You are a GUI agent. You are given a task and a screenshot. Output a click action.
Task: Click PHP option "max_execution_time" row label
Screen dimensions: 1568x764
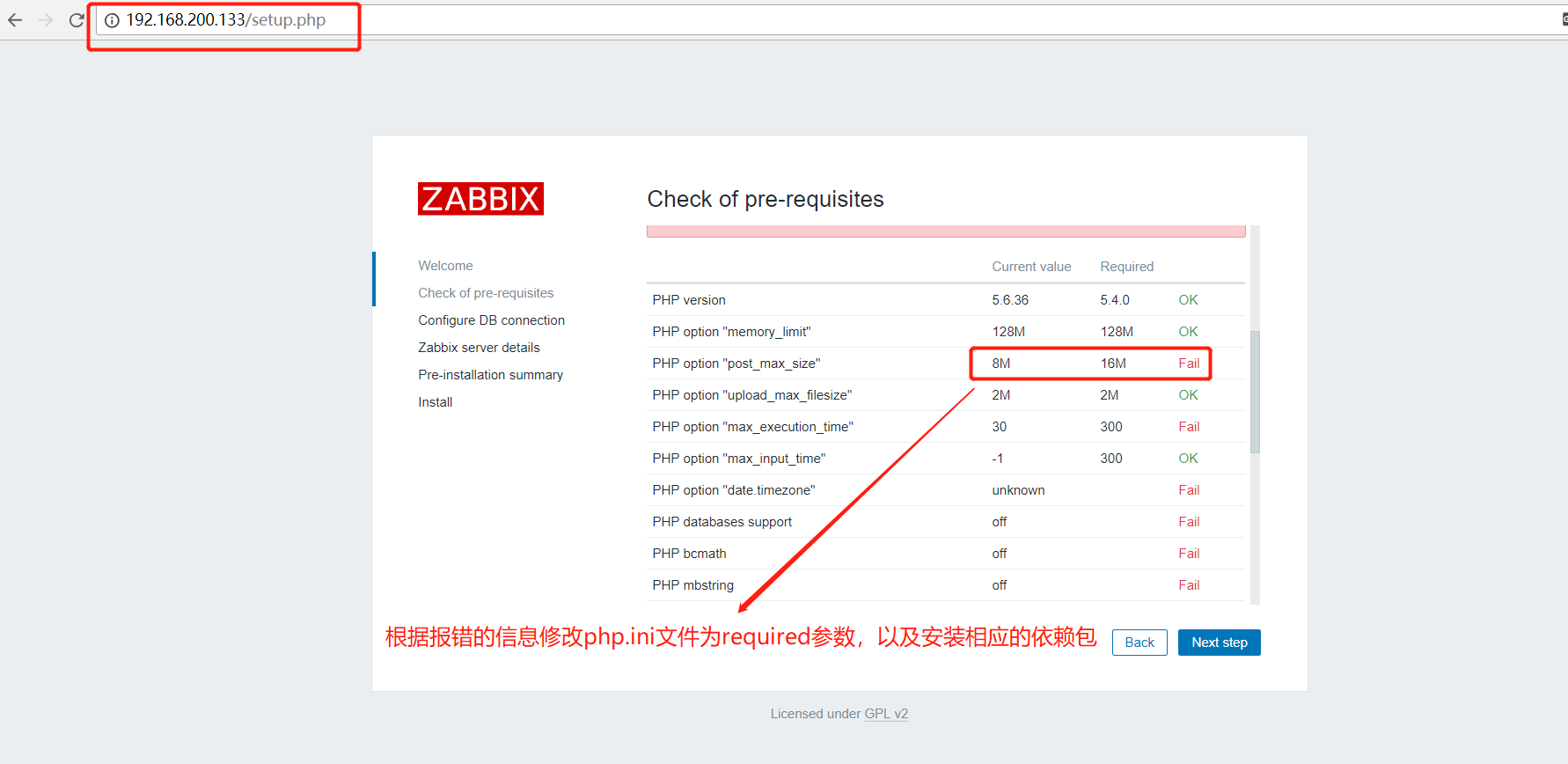[752, 427]
